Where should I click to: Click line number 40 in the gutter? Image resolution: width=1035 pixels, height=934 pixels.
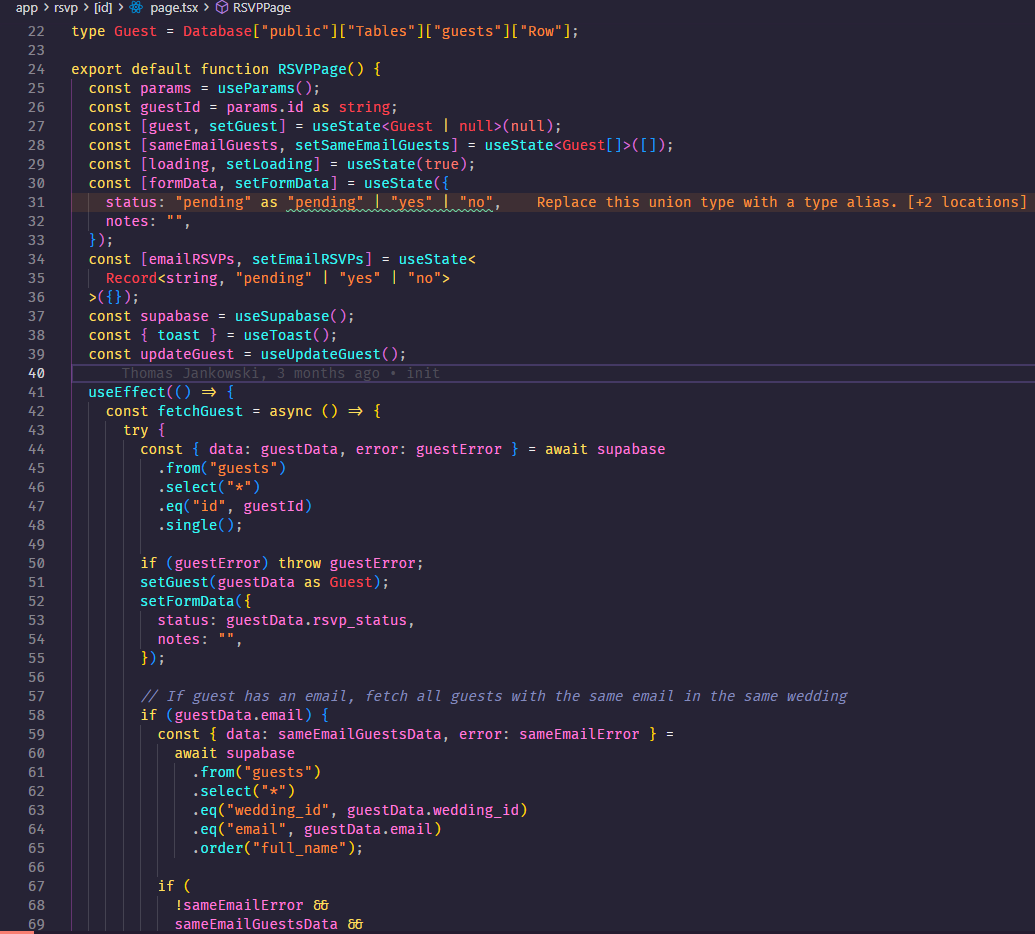36,372
